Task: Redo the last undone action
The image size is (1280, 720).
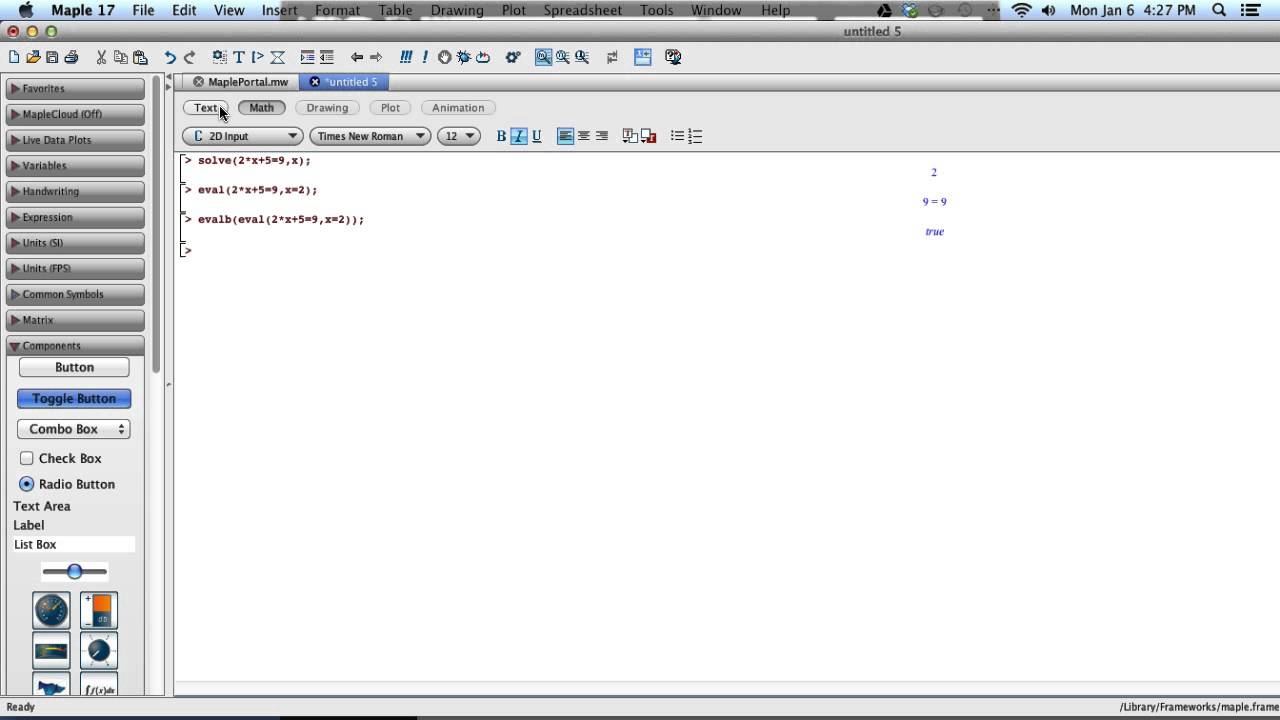Action: click(189, 57)
